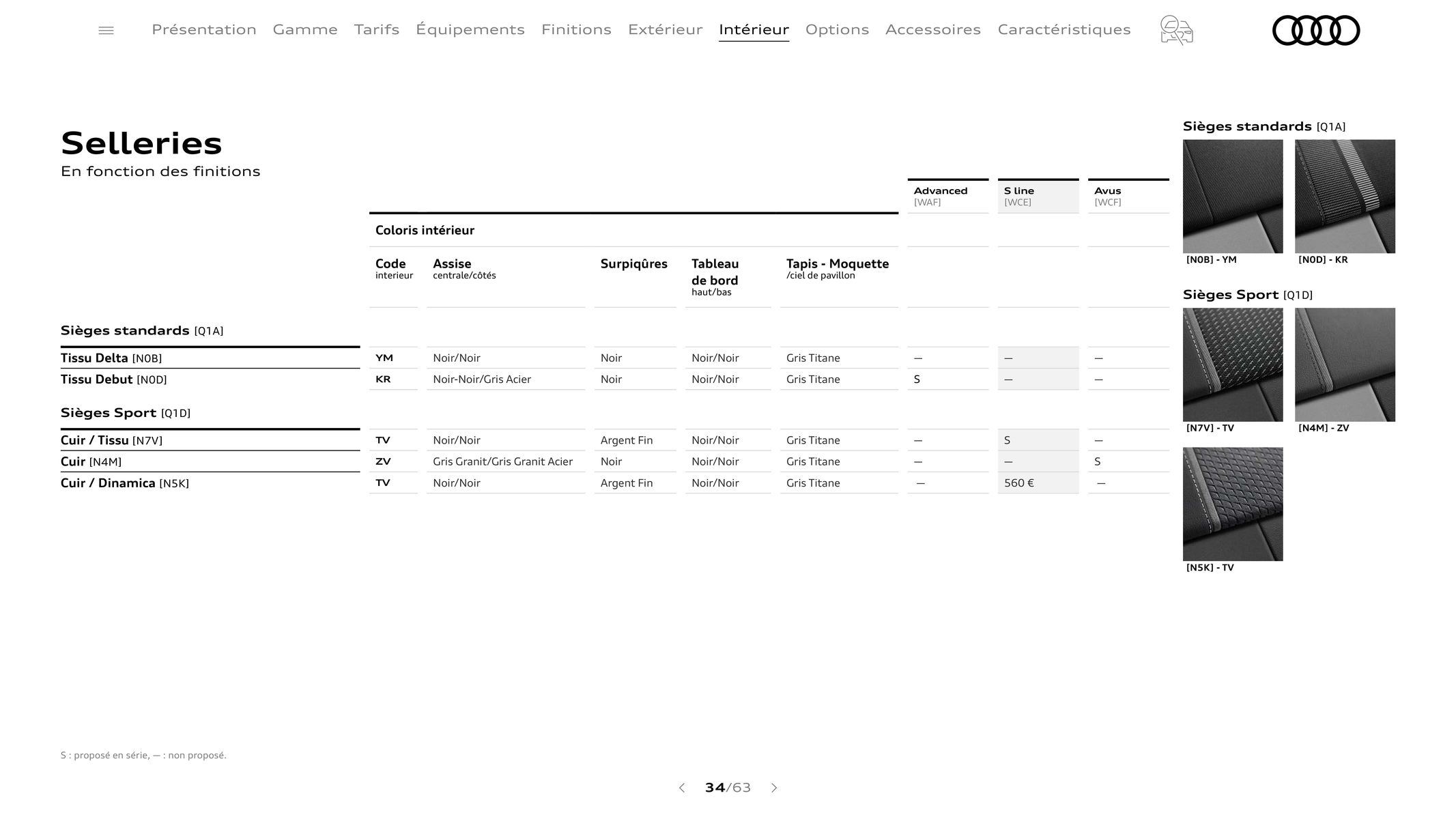Click the [N0D] - KR fabric swatch
Viewport: 1456px width, 819px height.
[x=1345, y=197]
